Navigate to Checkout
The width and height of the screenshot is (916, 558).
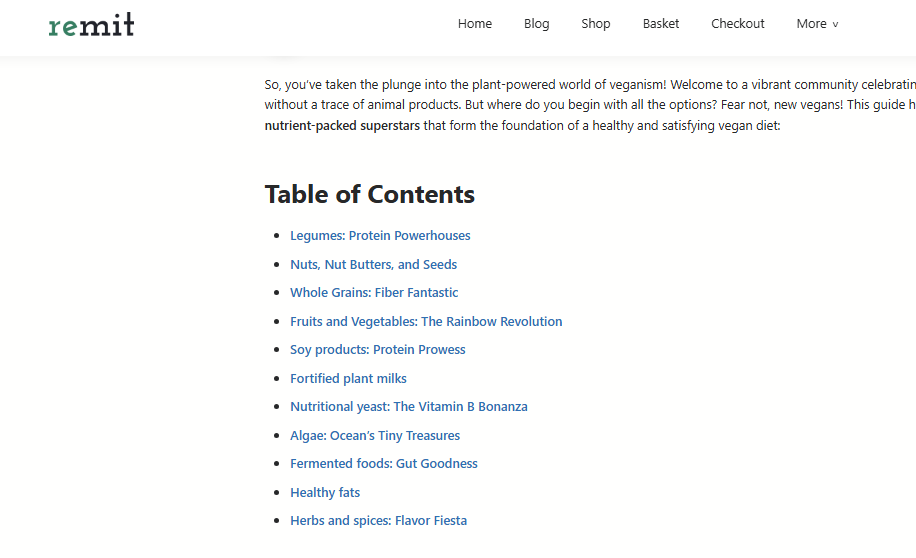coord(738,24)
